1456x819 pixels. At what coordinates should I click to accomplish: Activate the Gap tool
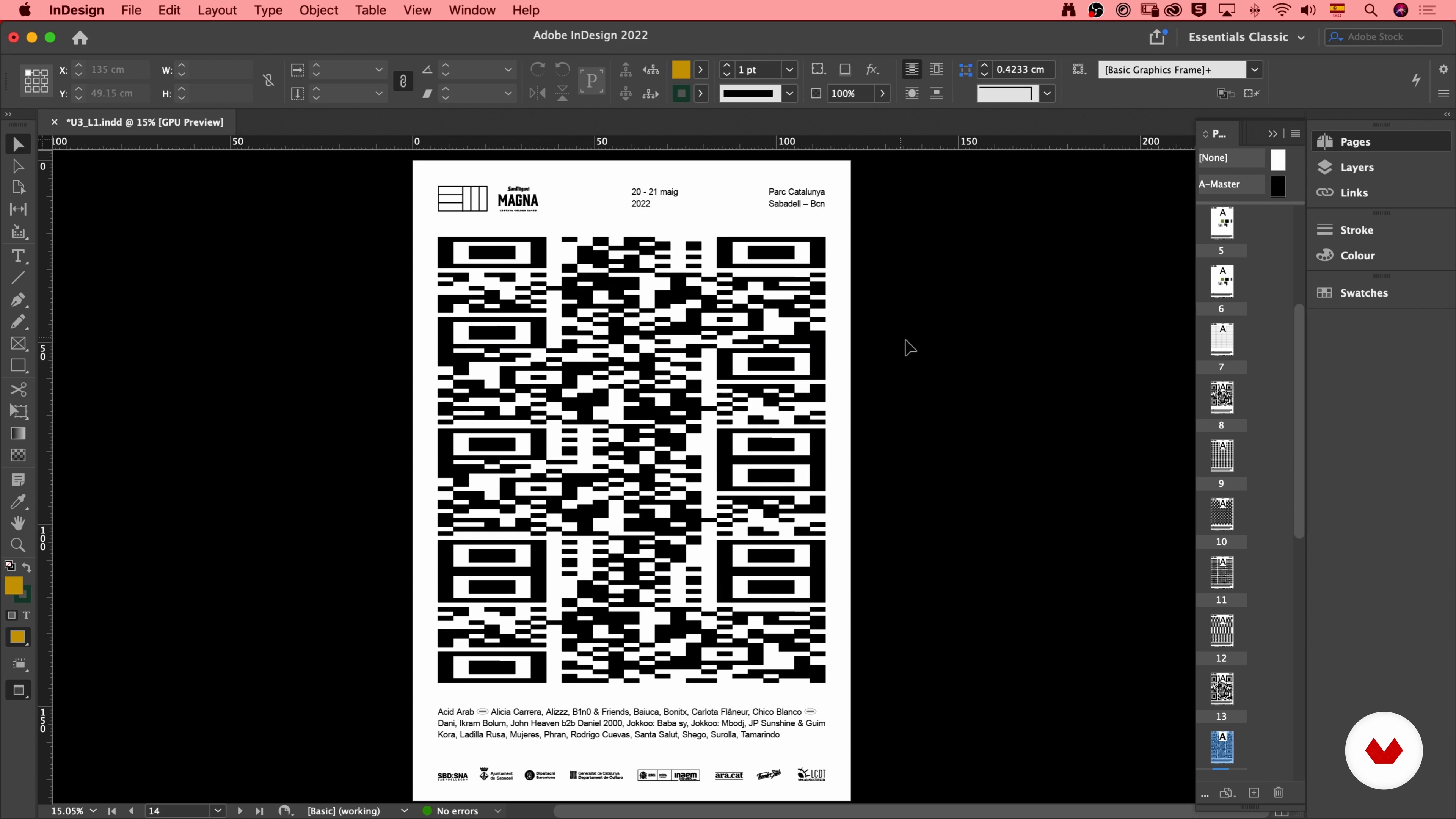18,209
